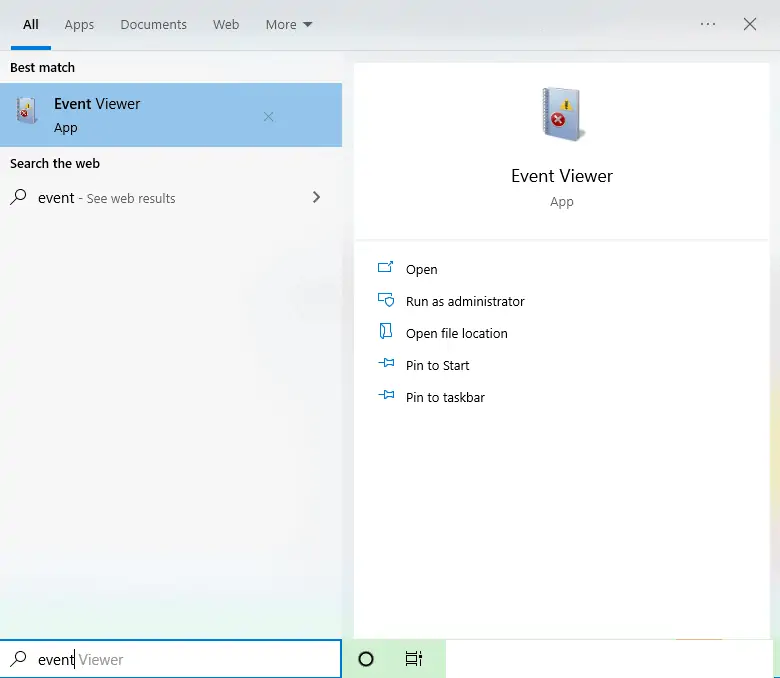Screen dimensions: 780x678
Task: Click the shield Run as administrator icon
Action: click(x=386, y=299)
